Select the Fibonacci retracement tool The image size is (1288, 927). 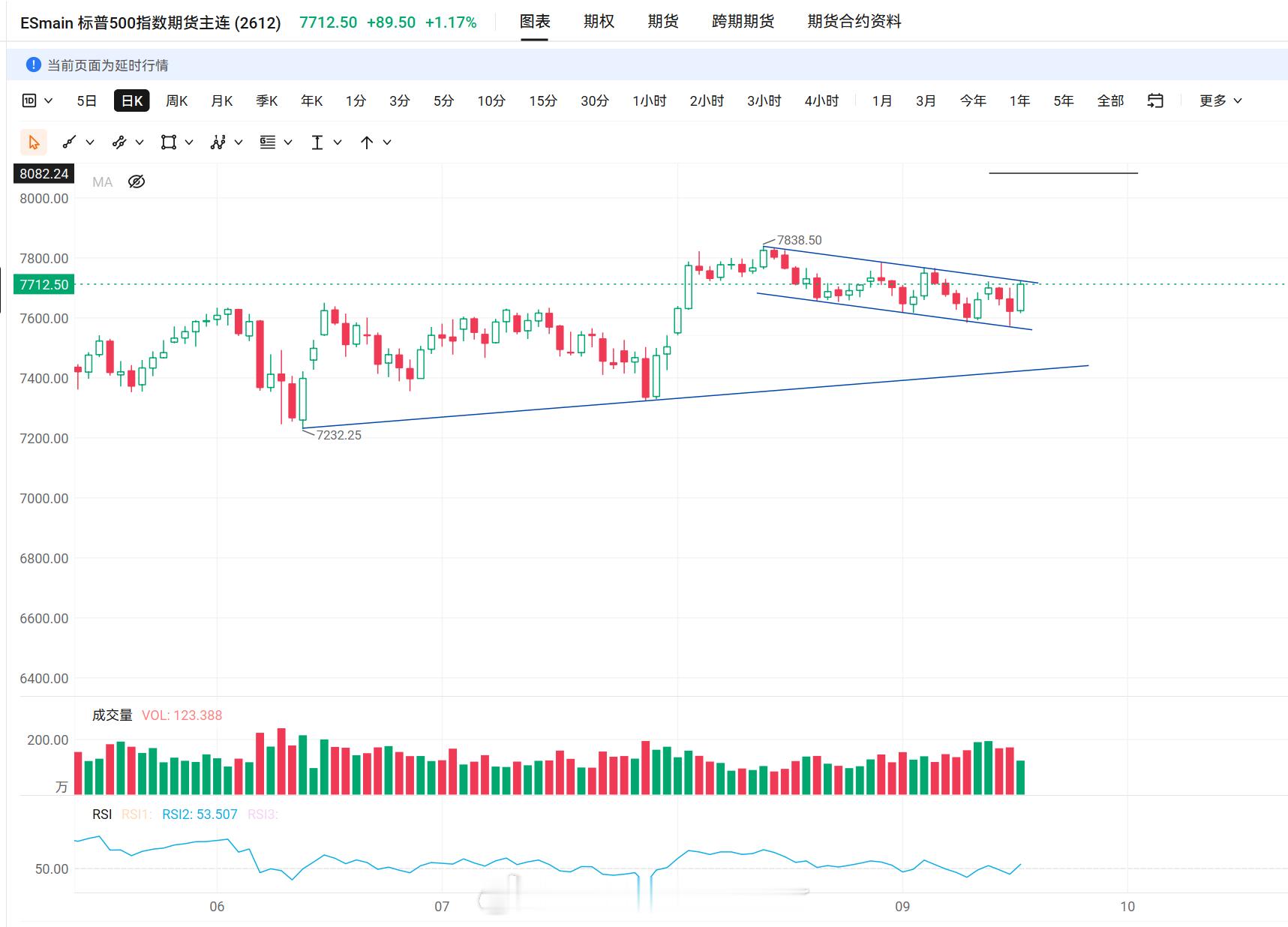click(268, 142)
